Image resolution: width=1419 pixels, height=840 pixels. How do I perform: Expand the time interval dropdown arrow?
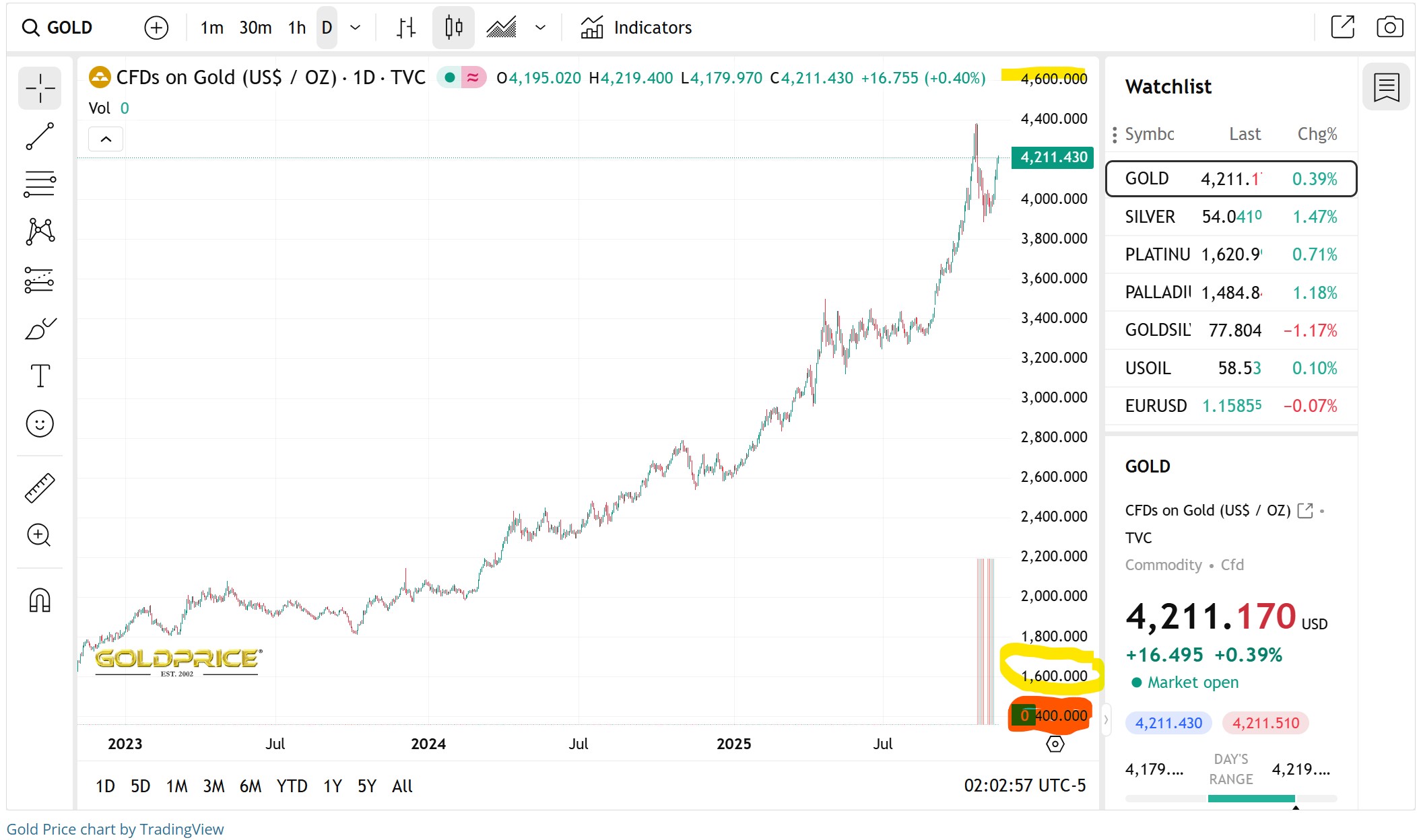click(x=356, y=28)
